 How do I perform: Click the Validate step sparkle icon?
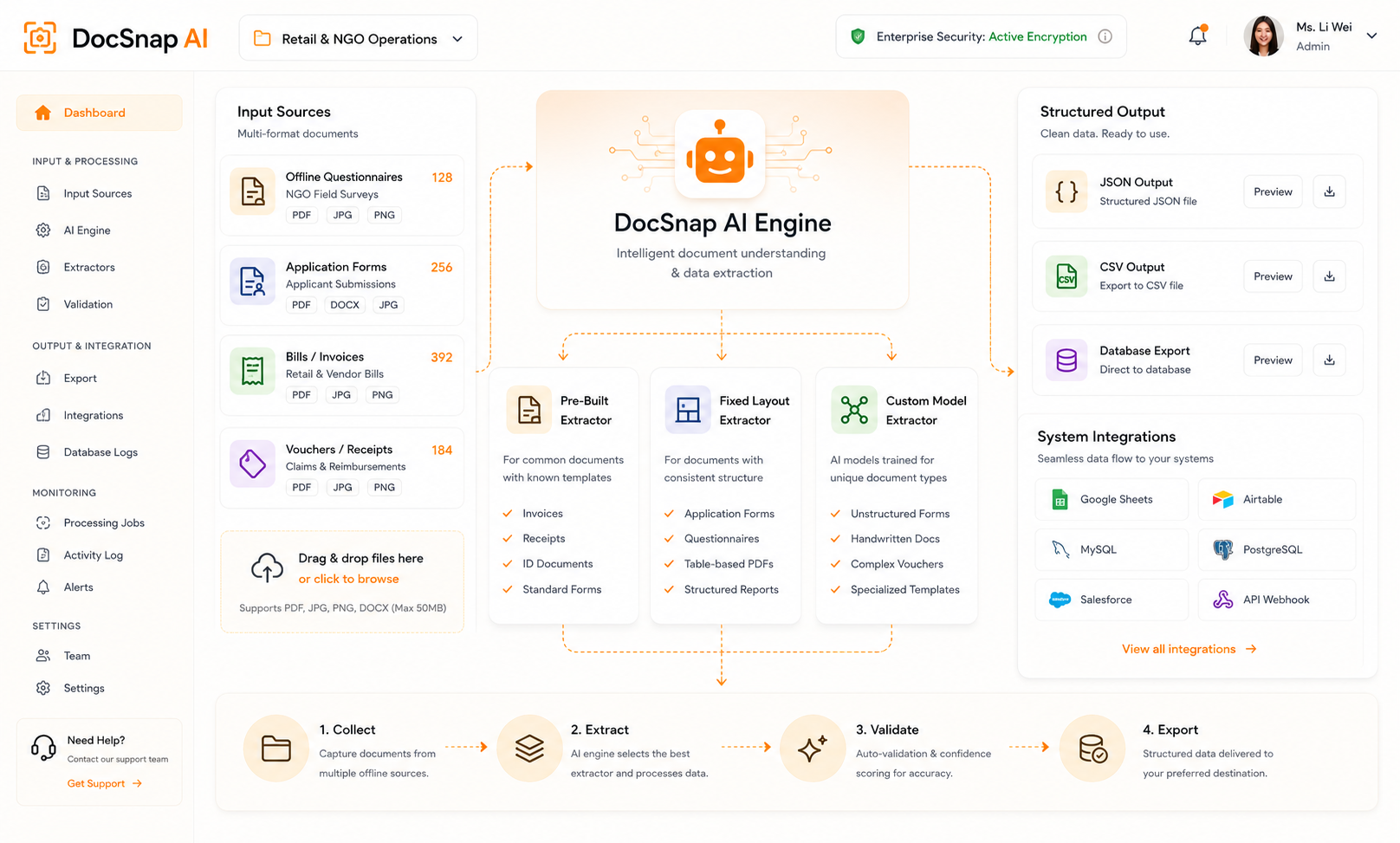(813, 748)
